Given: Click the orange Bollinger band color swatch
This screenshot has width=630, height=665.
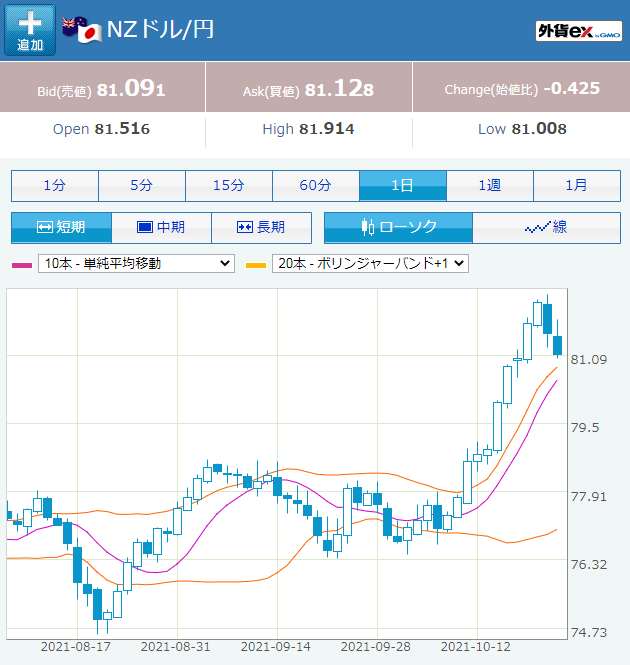Looking at the screenshot, I should click(256, 265).
